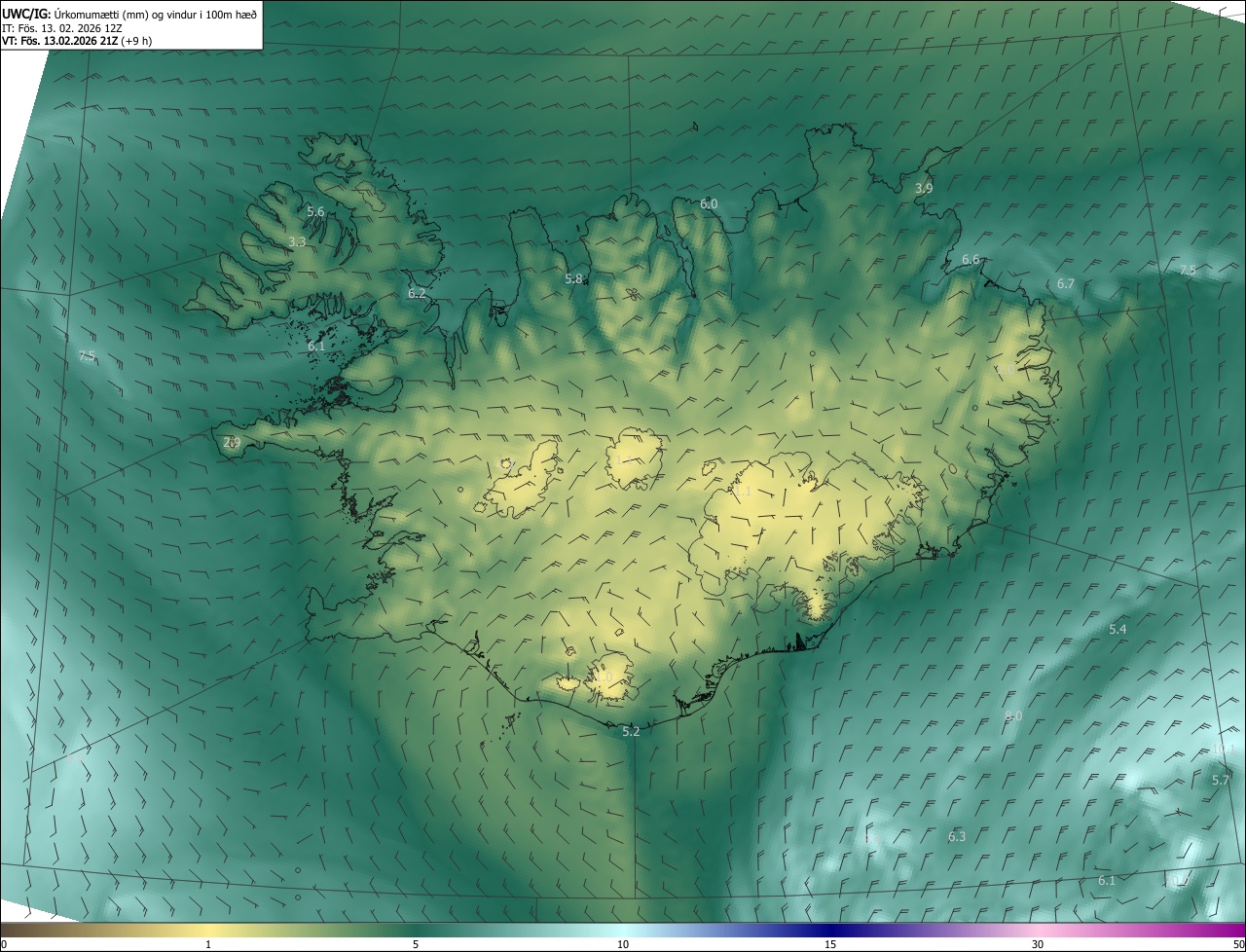Click the colorbar tick label '30'
Viewport: 1246px width, 952px height.
(1038, 944)
